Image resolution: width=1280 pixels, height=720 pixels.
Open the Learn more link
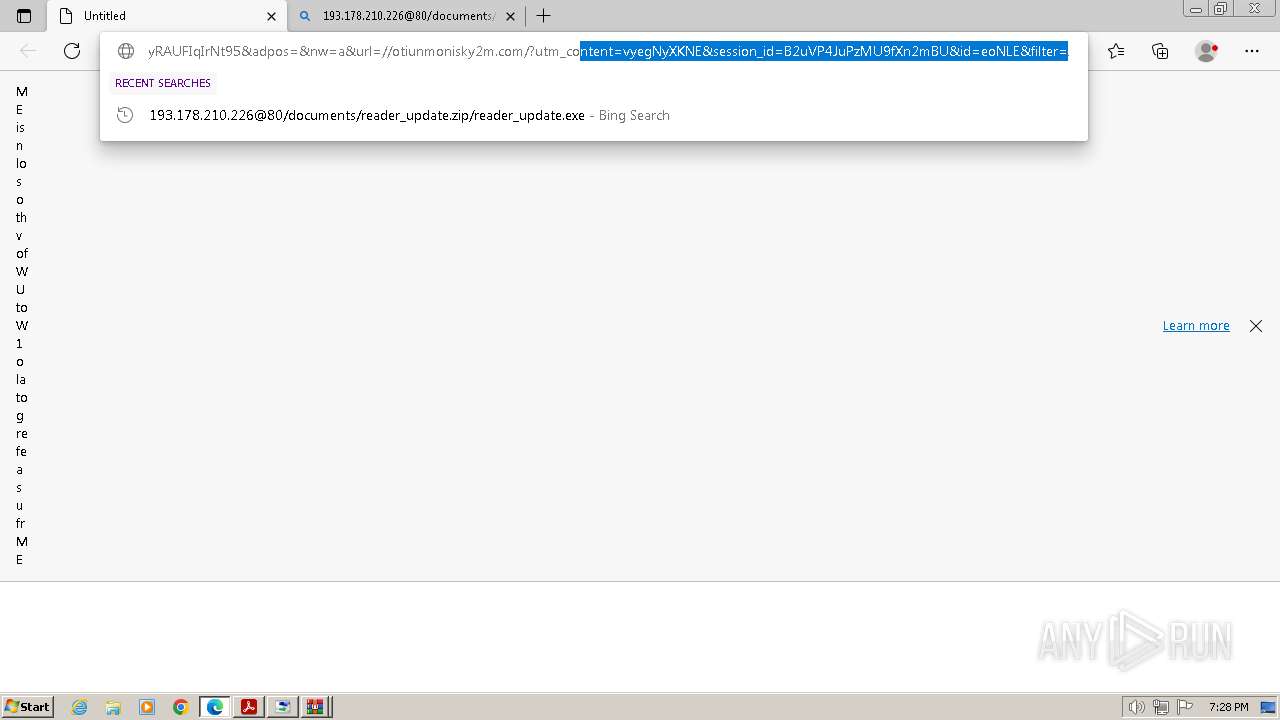1196,326
